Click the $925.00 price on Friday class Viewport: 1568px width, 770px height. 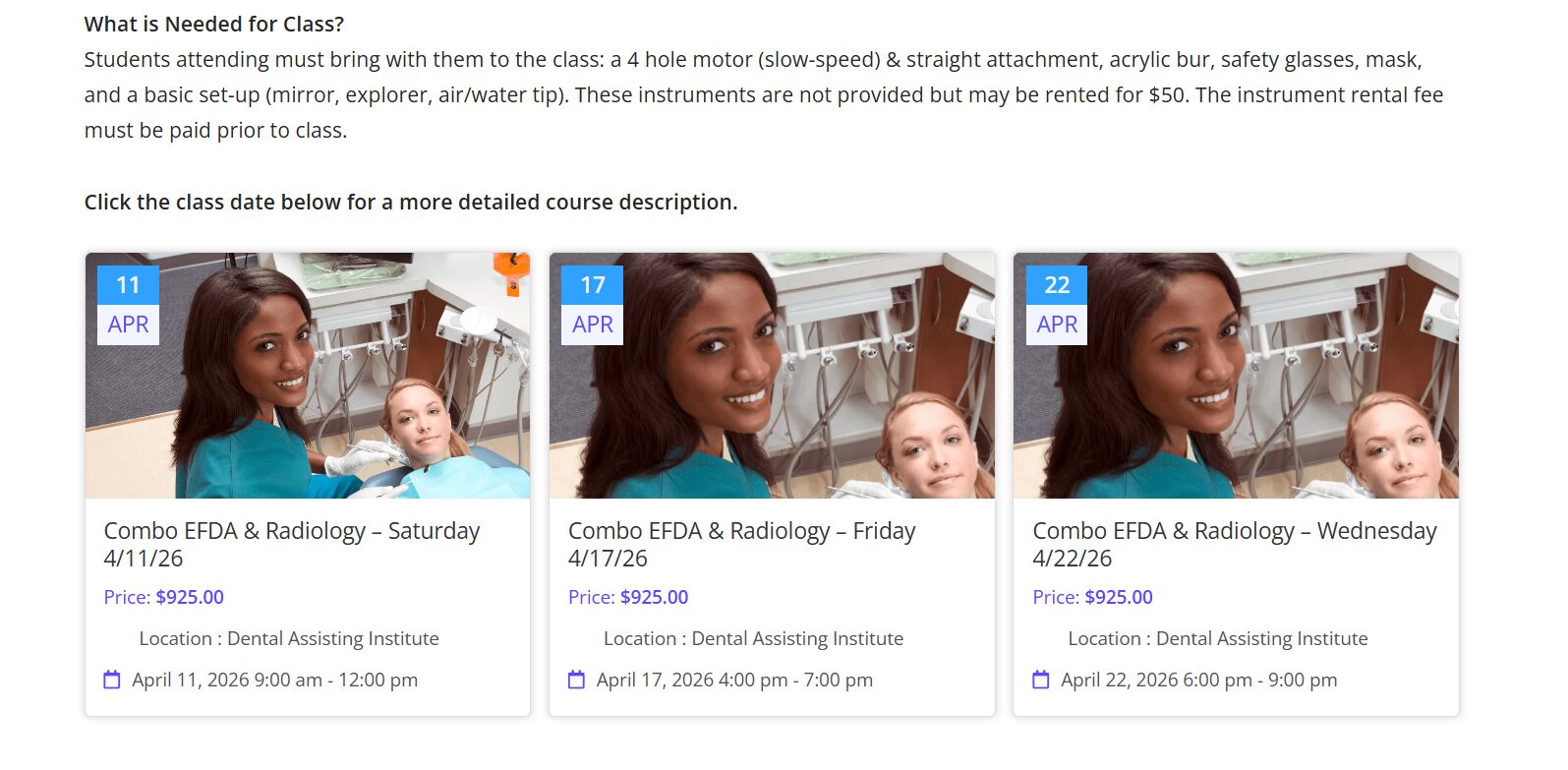pyautogui.click(x=654, y=597)
